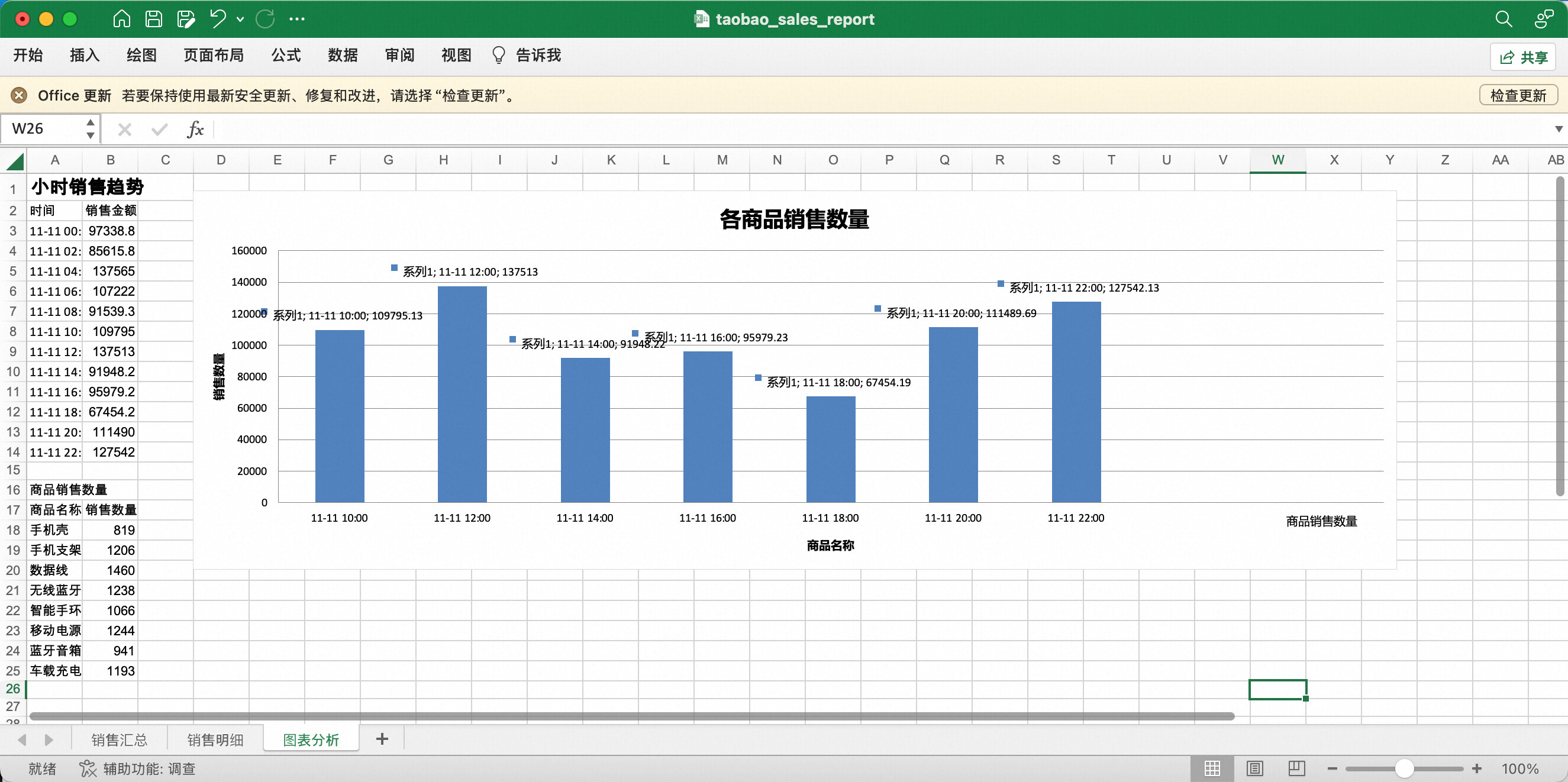
Task: Dismiss the Office update notification
Action: tap(19, 95)
